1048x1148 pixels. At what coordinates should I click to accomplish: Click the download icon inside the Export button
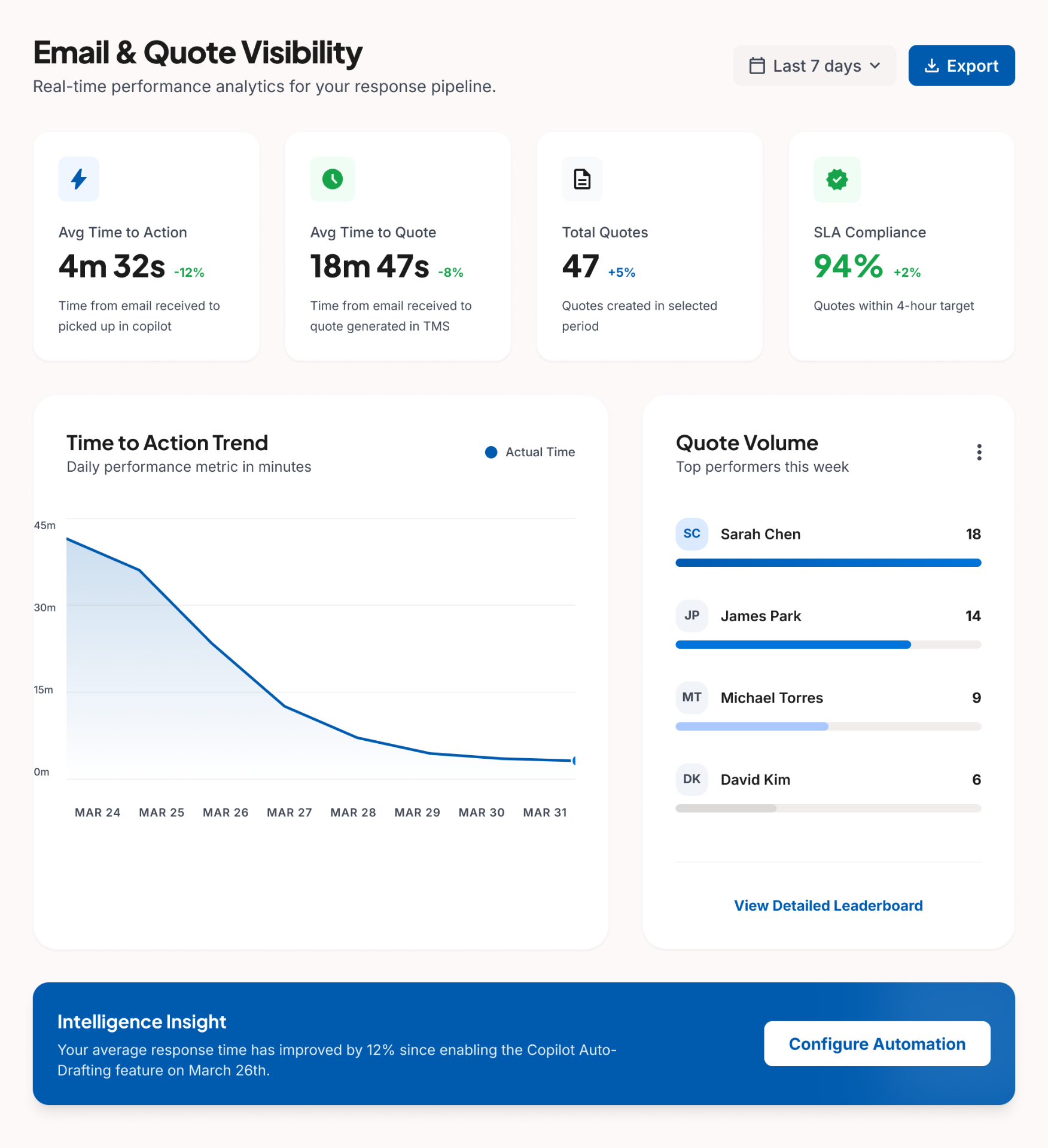point(931,65)
